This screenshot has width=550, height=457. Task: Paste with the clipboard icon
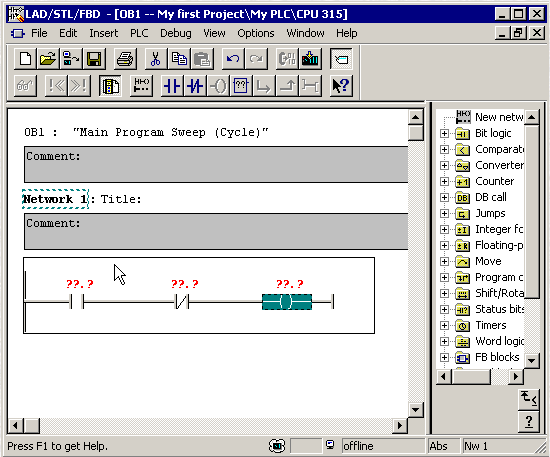(x=202, y=59)
